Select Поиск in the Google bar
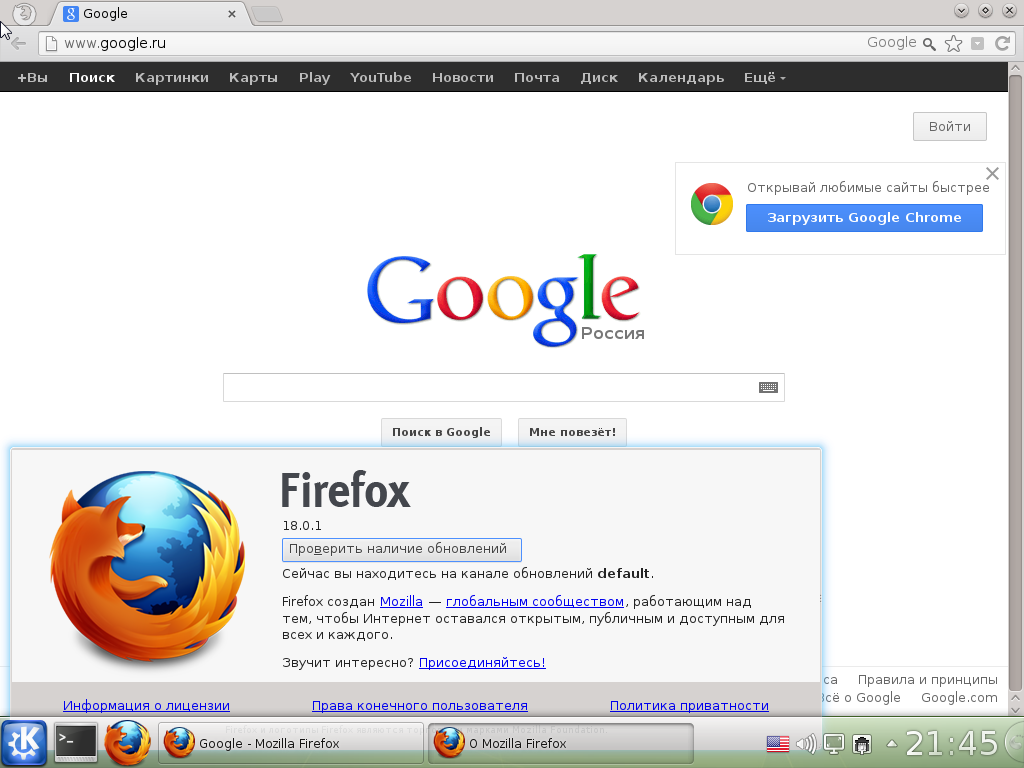This screenshot has height=768, width=1024. click(x=92, y=78)
